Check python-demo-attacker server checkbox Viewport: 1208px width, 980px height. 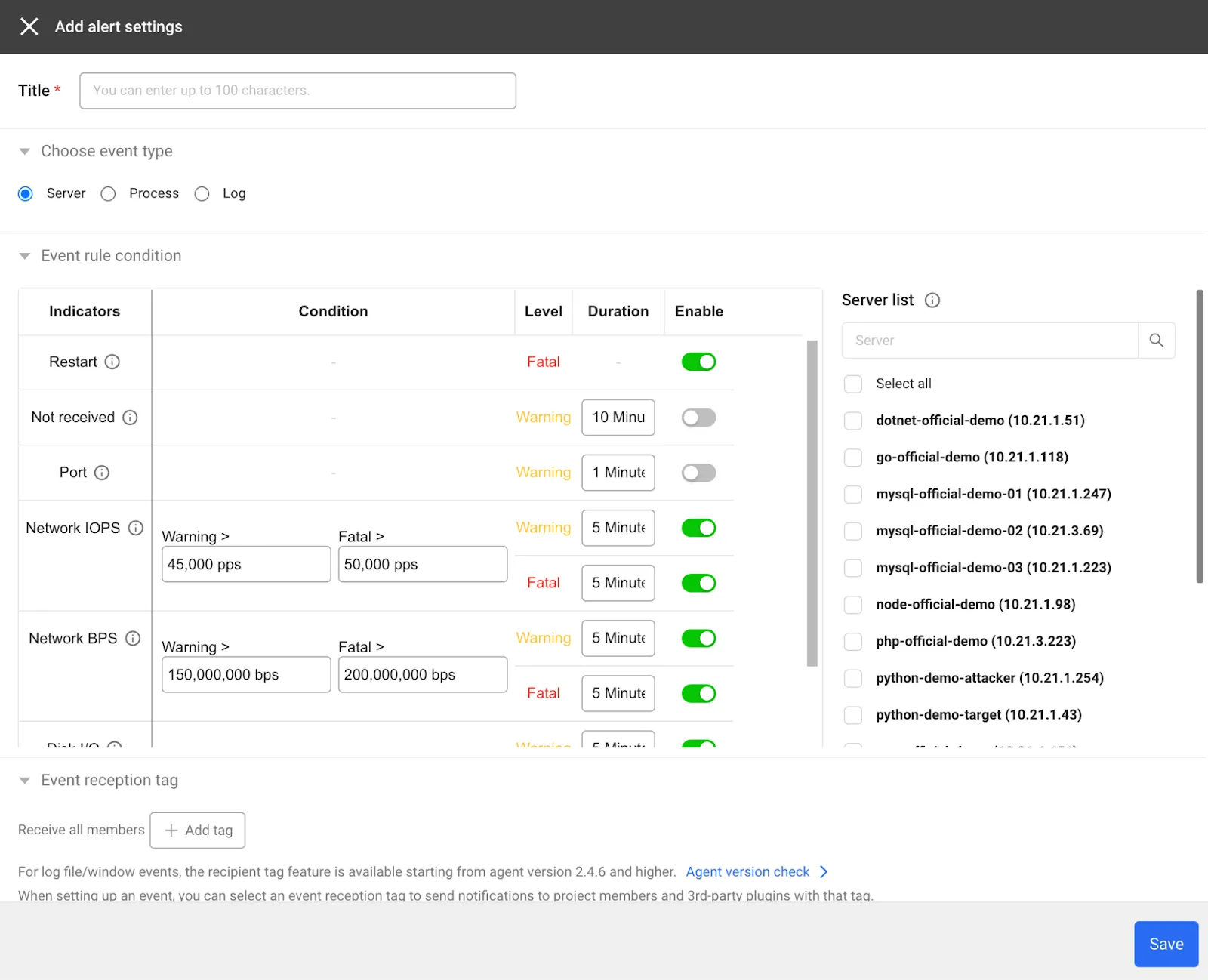pyautogui.click(x=853, y=678)
